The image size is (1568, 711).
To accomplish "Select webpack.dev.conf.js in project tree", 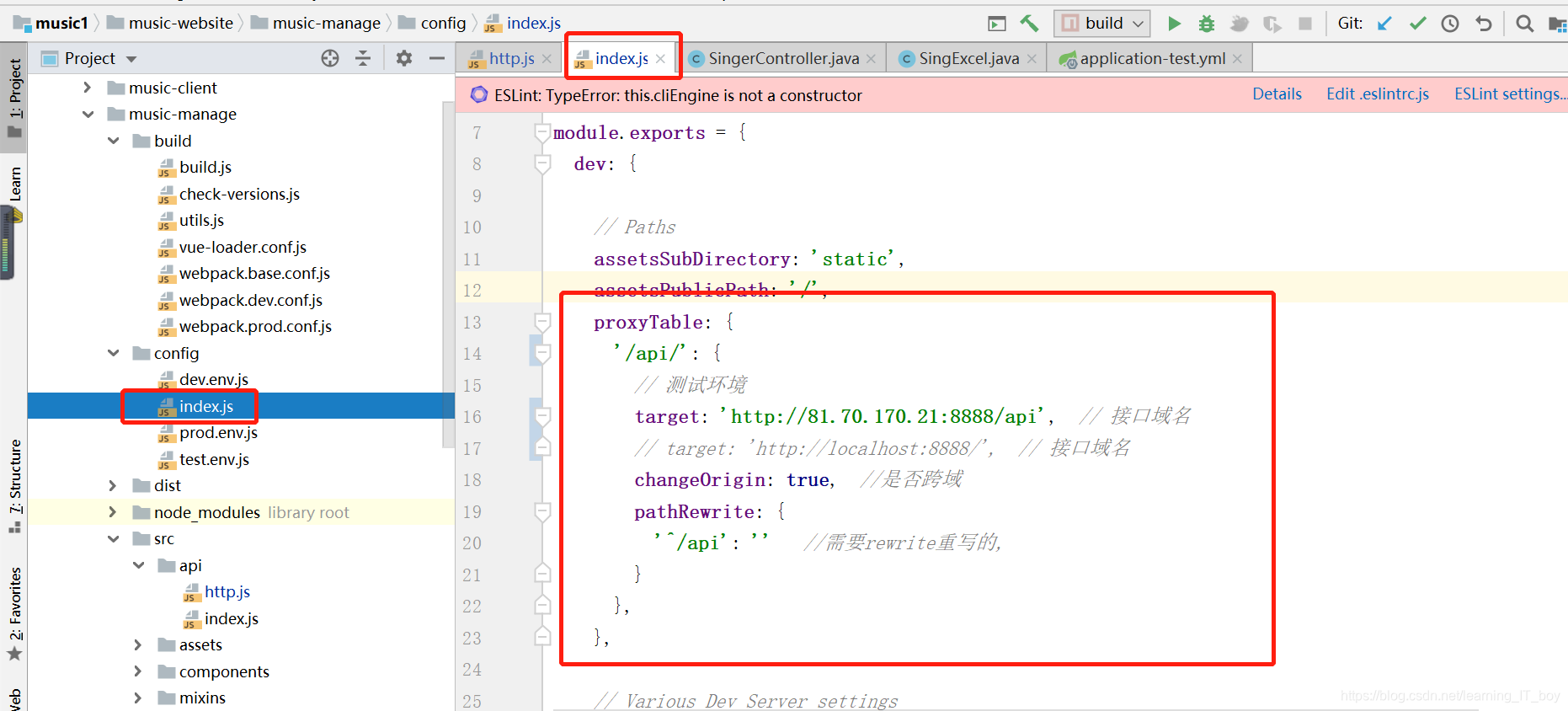I will (x=251, y=300).
